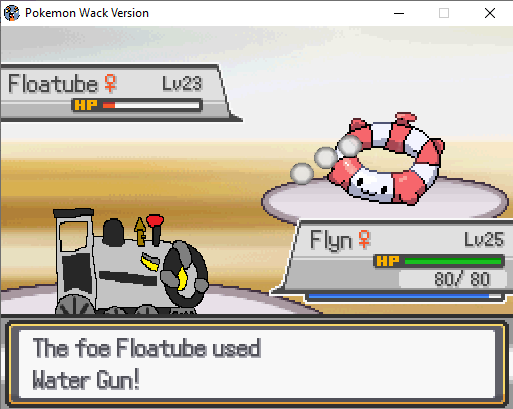Click Flyn's female gender symbol
The image size is (513, 409).
pyautogui.click(x=364, y=239)
